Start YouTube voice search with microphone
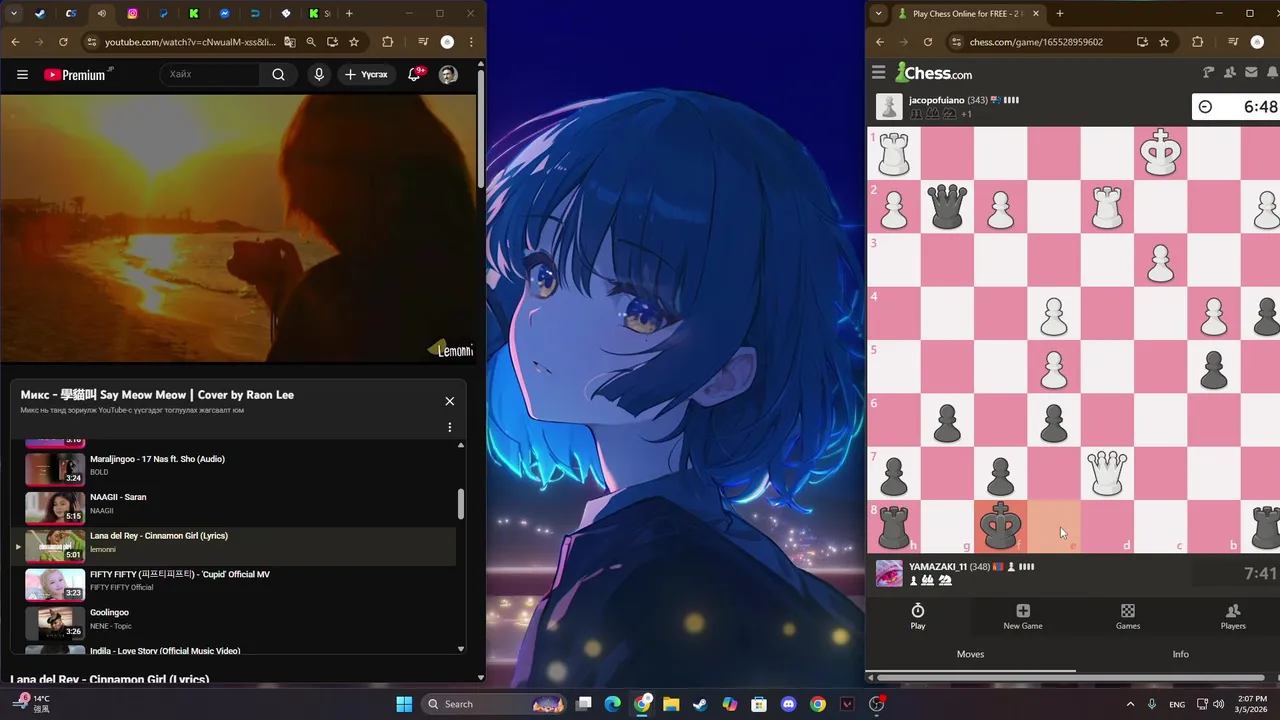Image resolution: width=1280 pixels, height=720 pixels. [319, 74]
